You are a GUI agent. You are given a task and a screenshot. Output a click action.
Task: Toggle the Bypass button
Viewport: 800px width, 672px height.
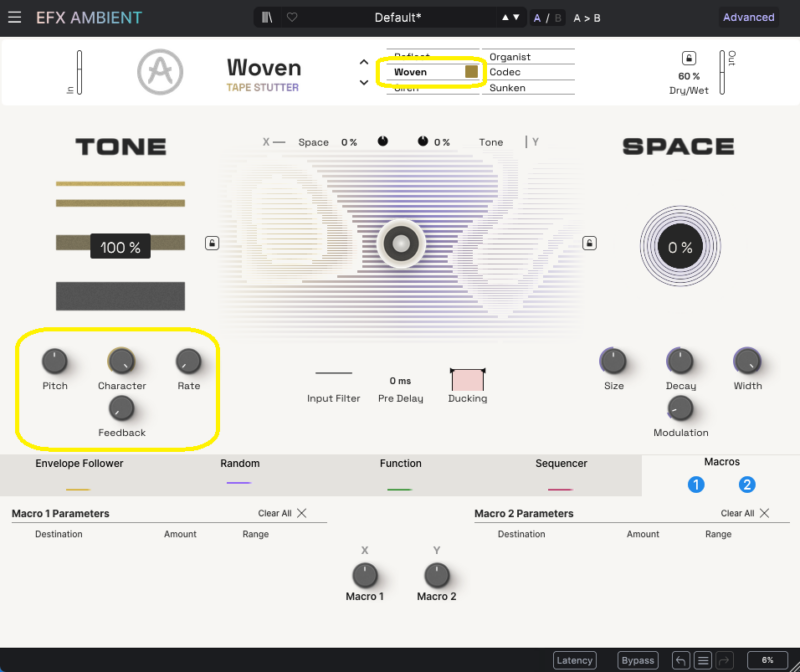tap(637, 660)
